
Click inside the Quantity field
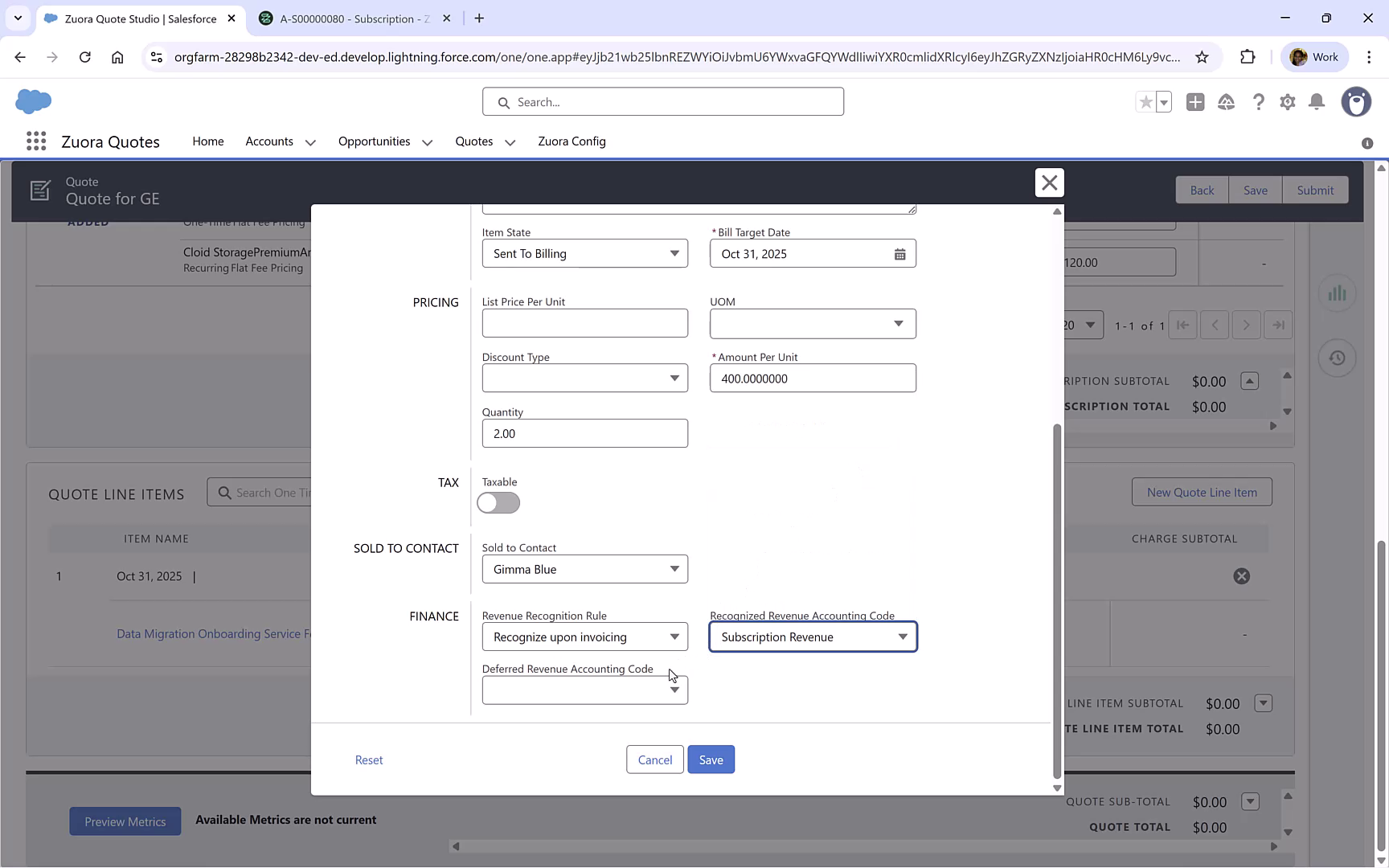point(584,433)
